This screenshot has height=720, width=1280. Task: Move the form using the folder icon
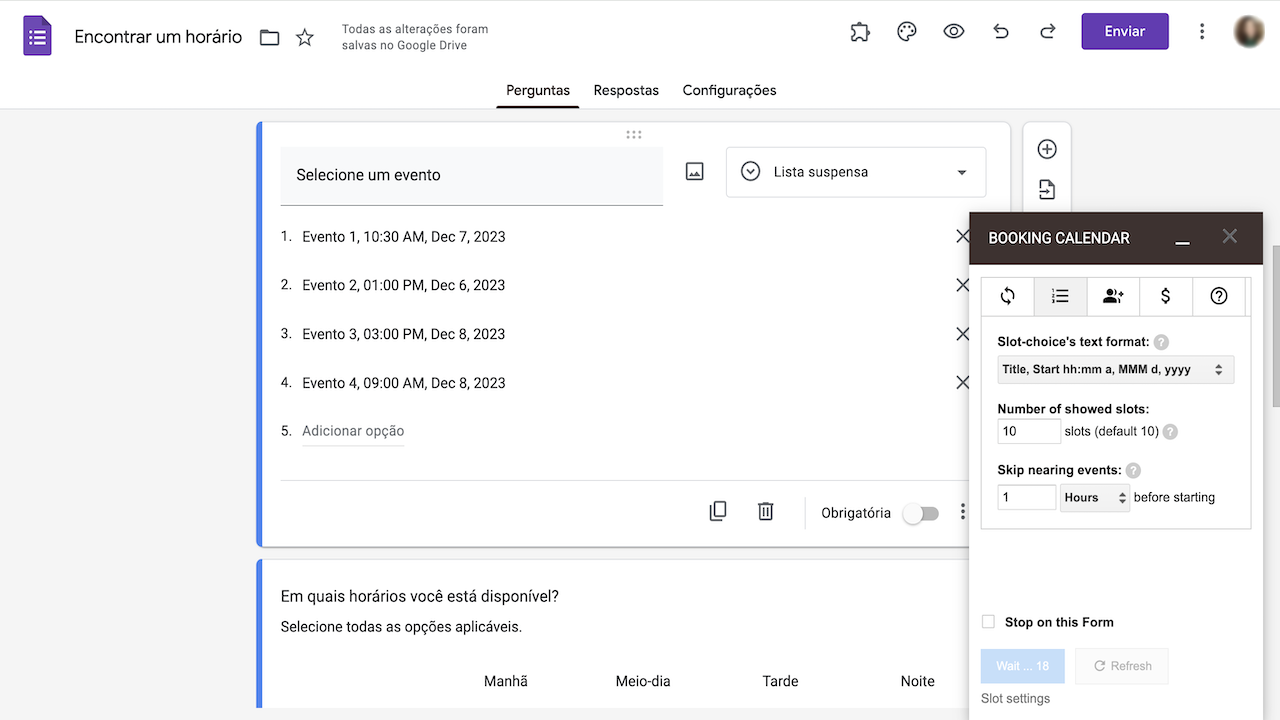269,38
